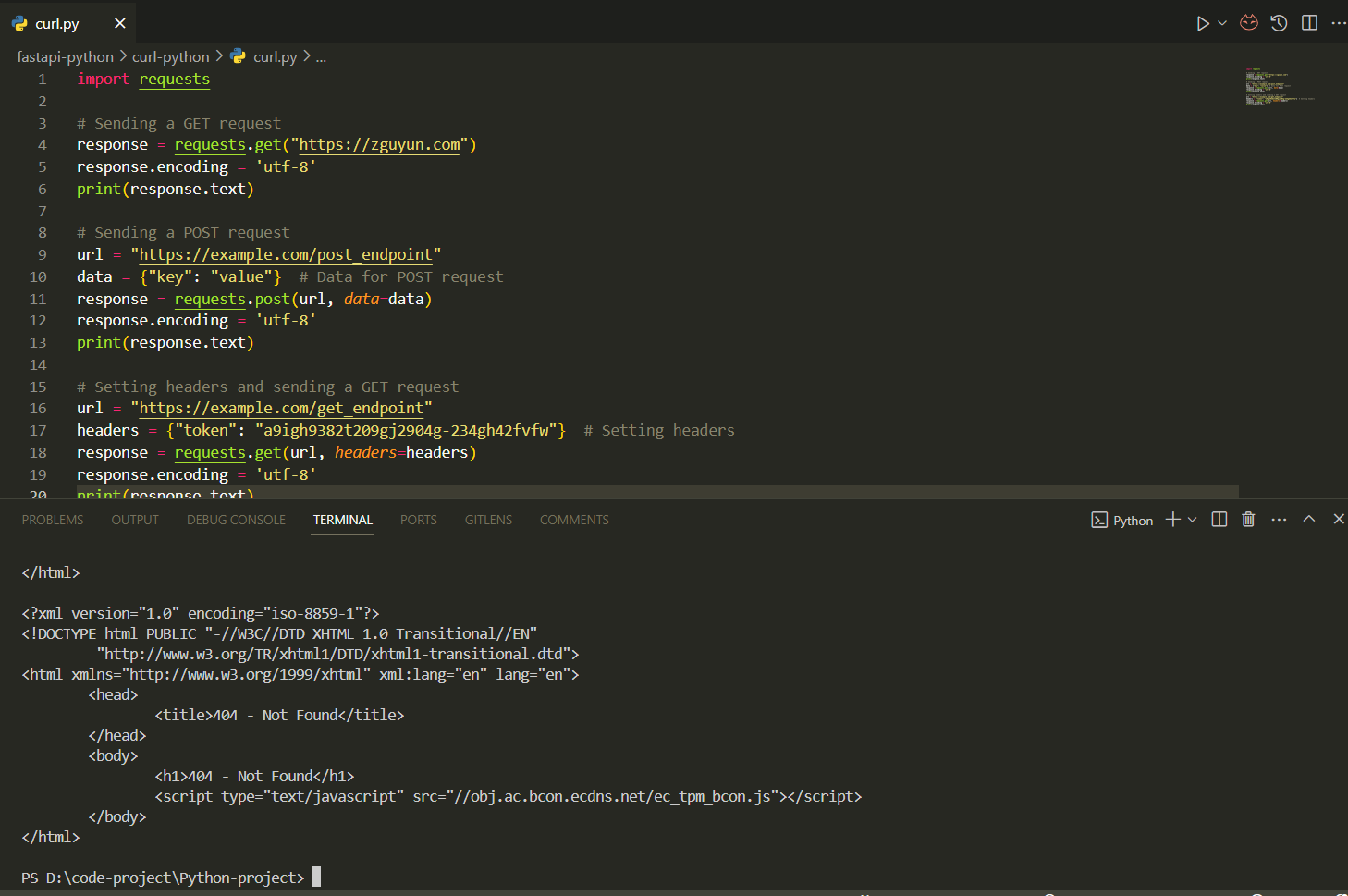Open the GITLENS panel tab
The width and height of the screenshot is (1348, 896).
pyautogui.click(x=488, y=520)
